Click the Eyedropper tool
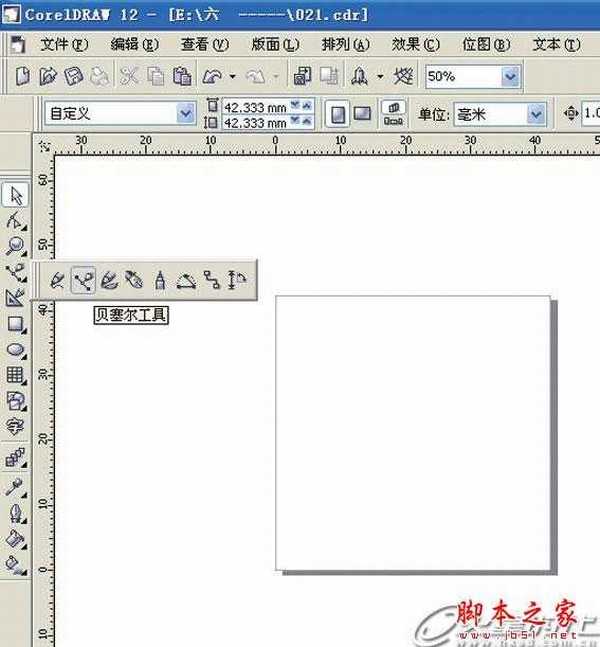The width and height of the screenshot is (600, 647). tap(15, 487)
